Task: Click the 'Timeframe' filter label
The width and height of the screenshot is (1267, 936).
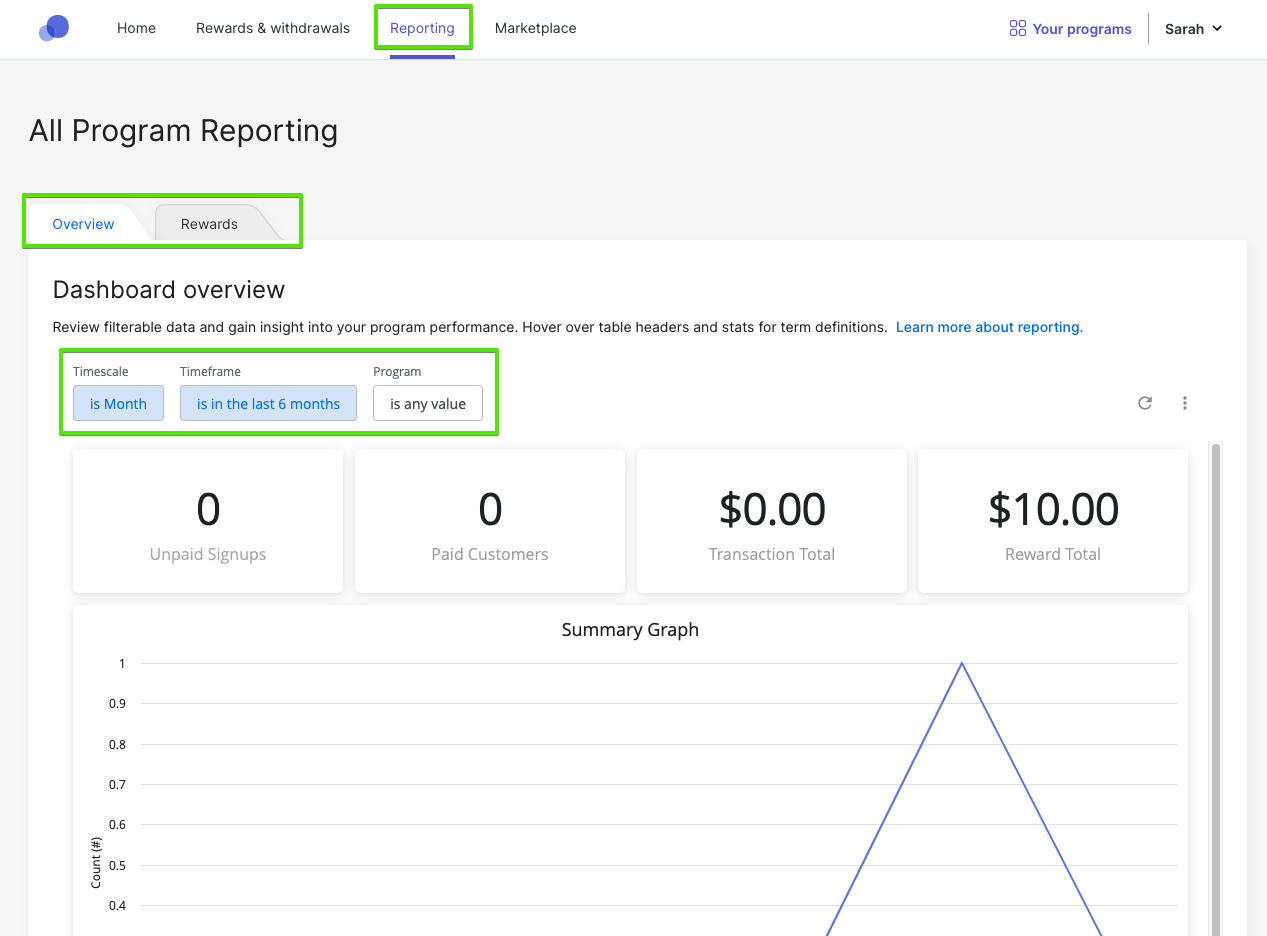Action: click(210, 372)
